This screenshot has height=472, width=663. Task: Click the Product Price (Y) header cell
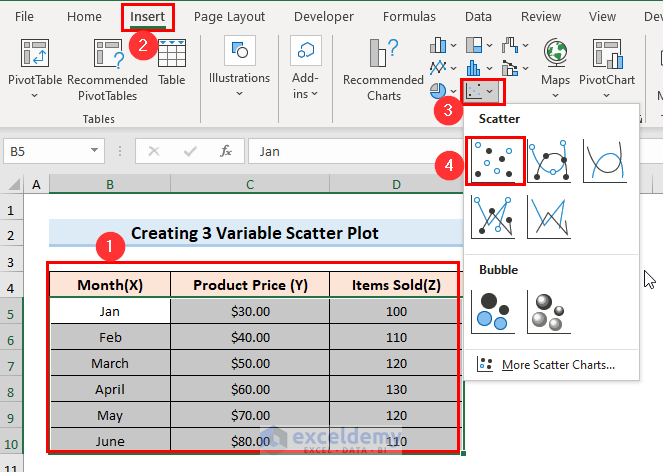tap(250, 285)
